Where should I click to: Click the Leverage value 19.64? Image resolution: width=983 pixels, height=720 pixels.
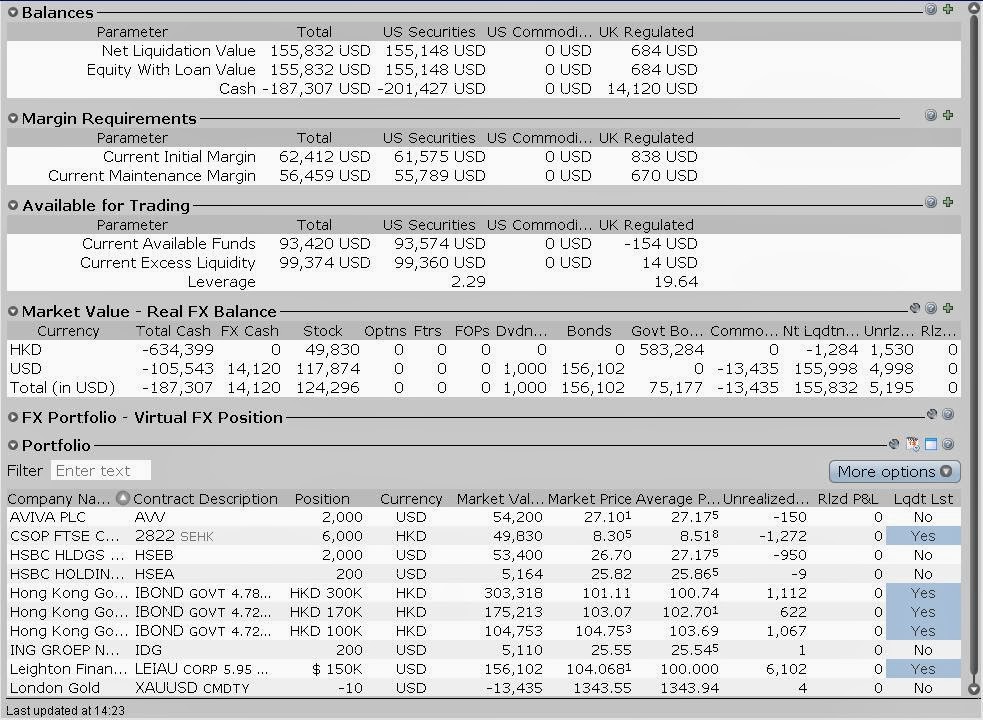pos(676,282)
